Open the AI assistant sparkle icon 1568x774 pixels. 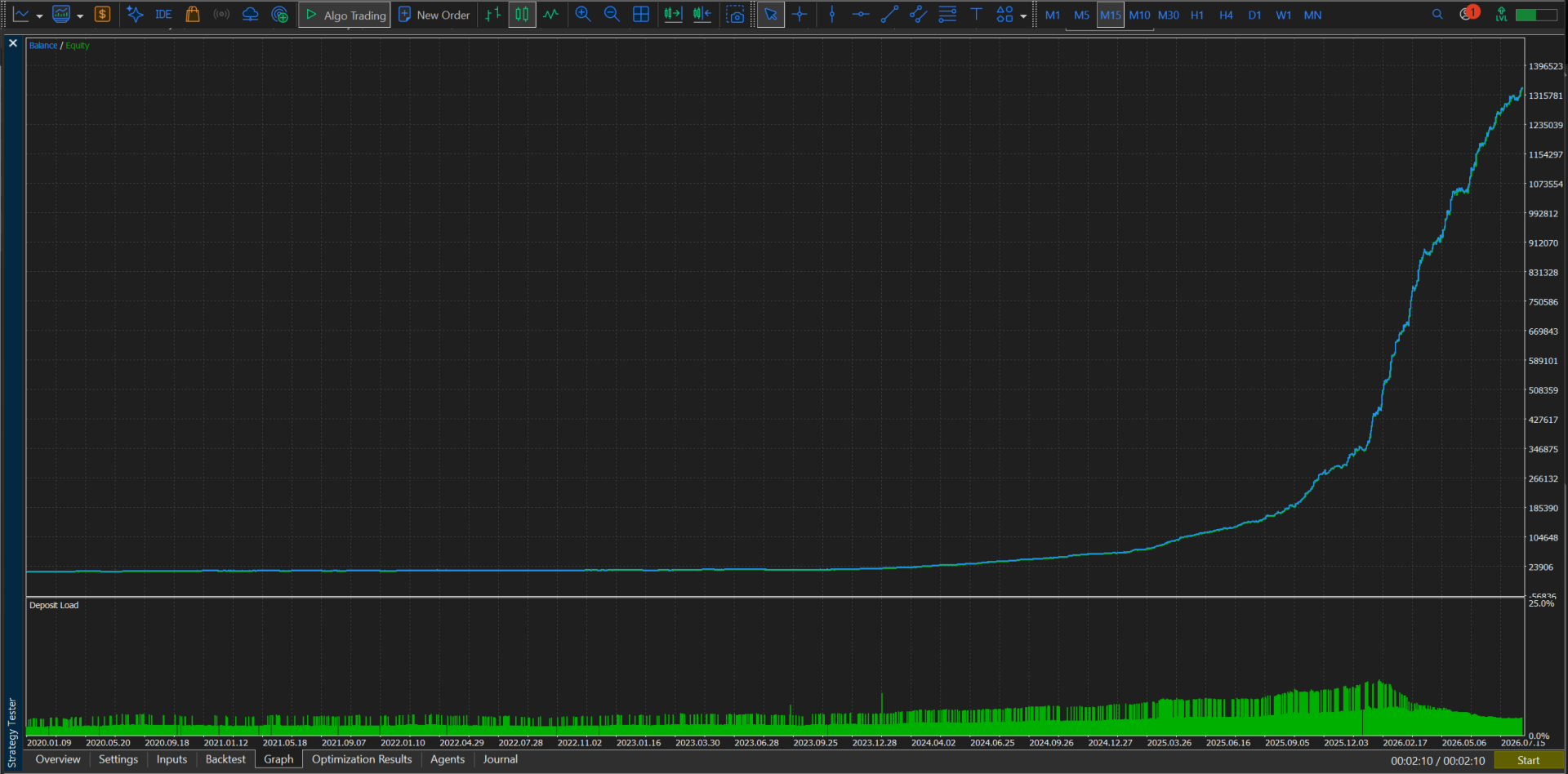(135, 15)
